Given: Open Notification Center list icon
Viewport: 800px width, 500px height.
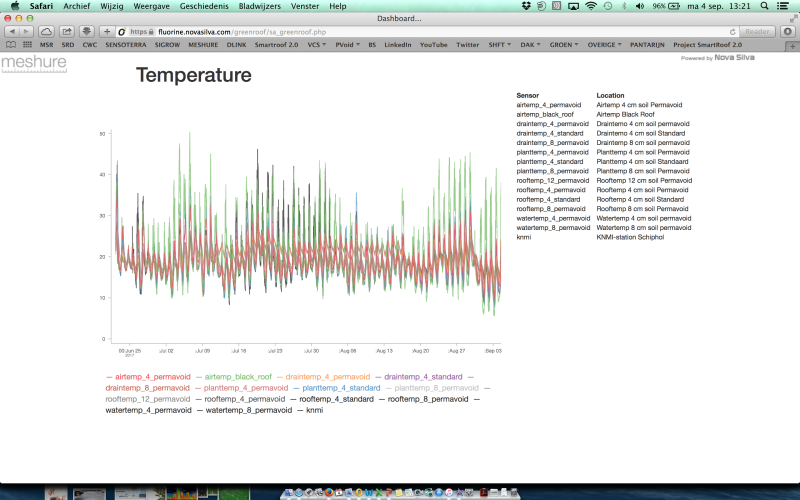Looking at the screenshot, I should [783, 6].
